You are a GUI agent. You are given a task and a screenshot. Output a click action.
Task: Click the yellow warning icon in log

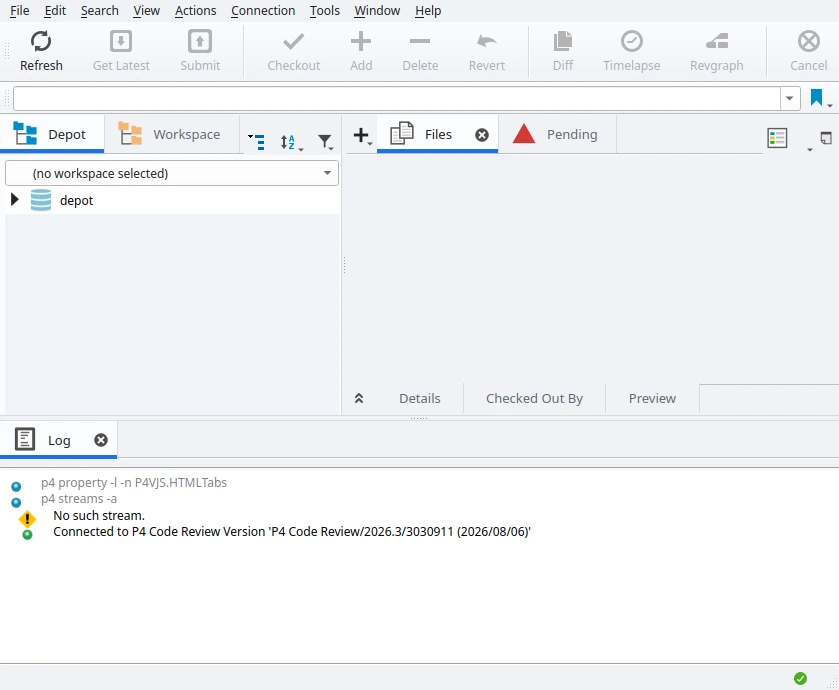coord(27,518)
